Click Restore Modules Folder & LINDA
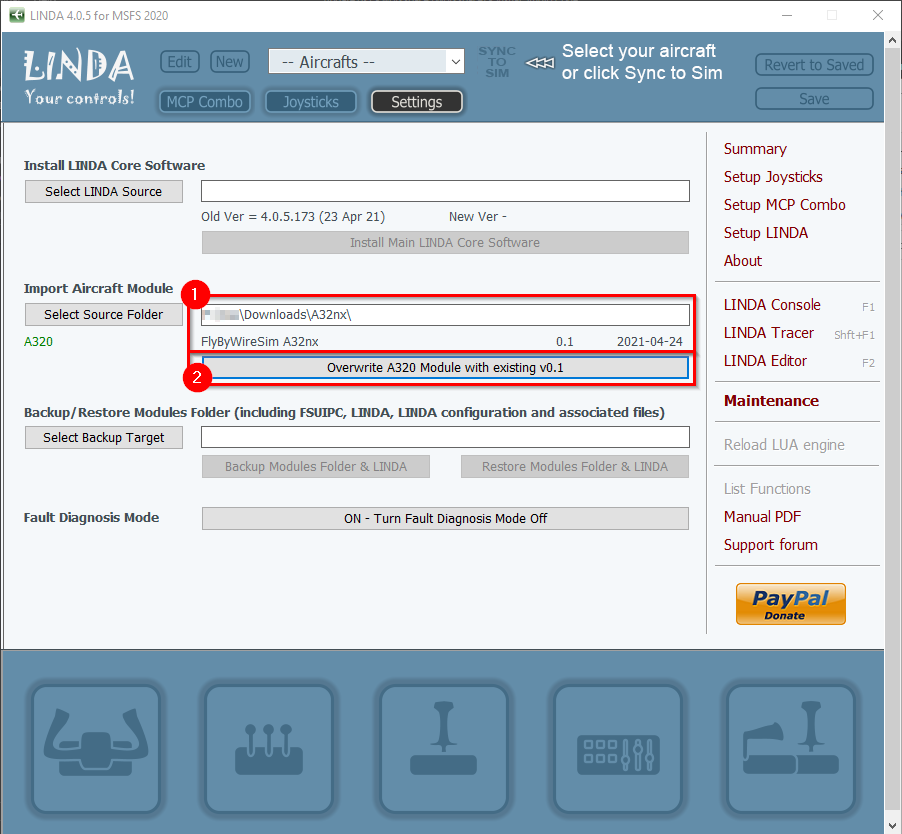 [575, 466]
